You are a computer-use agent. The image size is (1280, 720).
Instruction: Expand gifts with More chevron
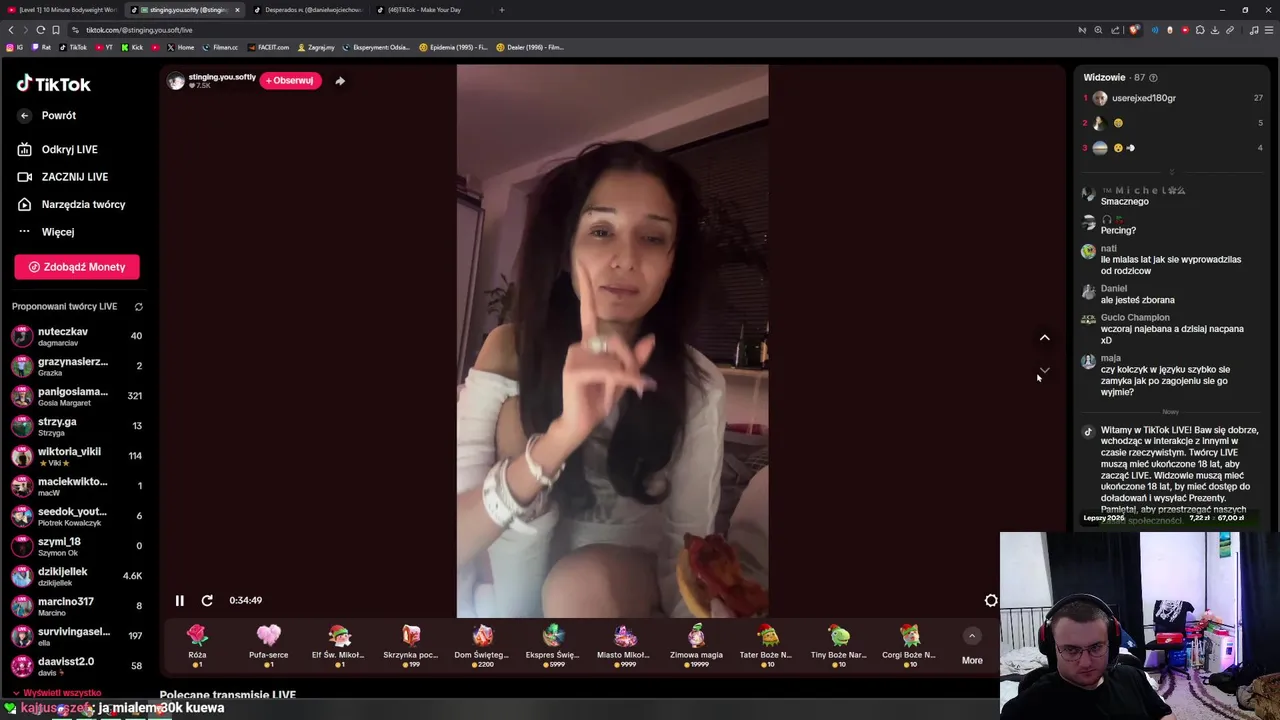971,636
